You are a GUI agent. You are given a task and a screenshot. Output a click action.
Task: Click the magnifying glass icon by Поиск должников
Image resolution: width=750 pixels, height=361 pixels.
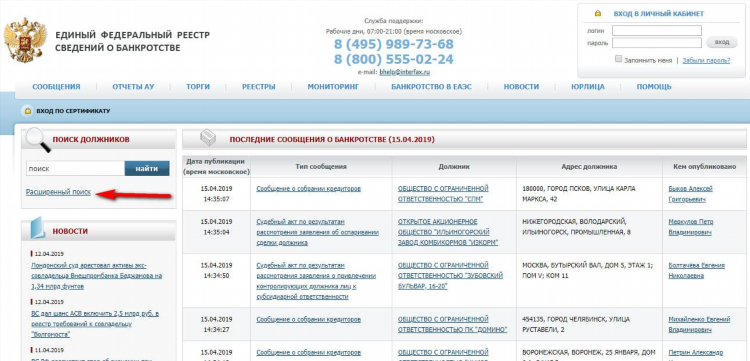pyautogui.click(x=37, y=140)
